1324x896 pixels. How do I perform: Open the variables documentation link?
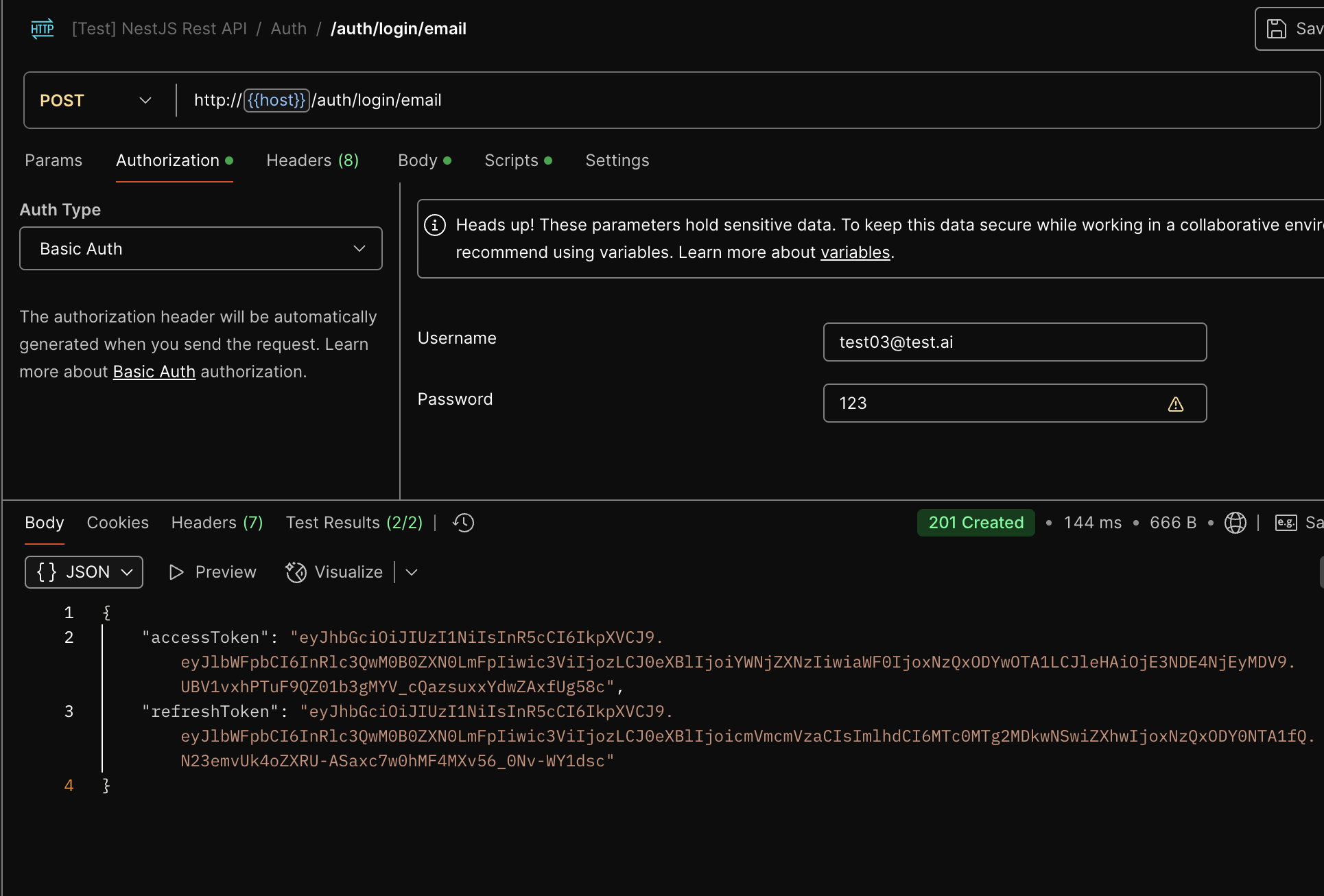(x=855, y=252)
